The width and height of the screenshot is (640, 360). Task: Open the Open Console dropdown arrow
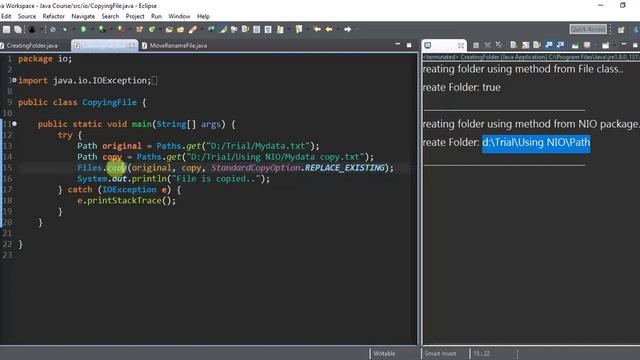coord(614,45)
